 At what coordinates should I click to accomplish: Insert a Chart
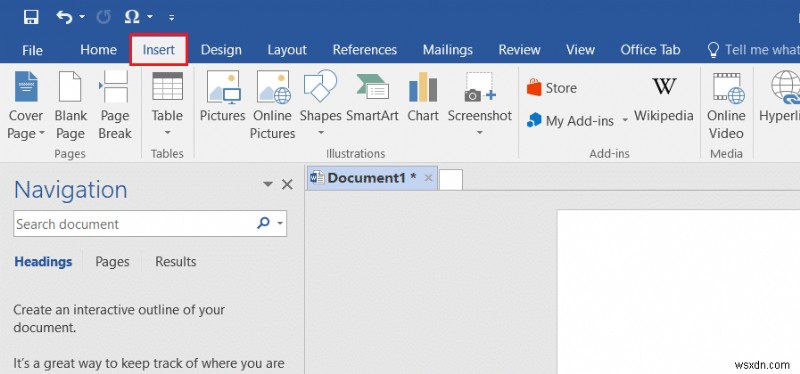pyautogui.click(x=423, y=97)
